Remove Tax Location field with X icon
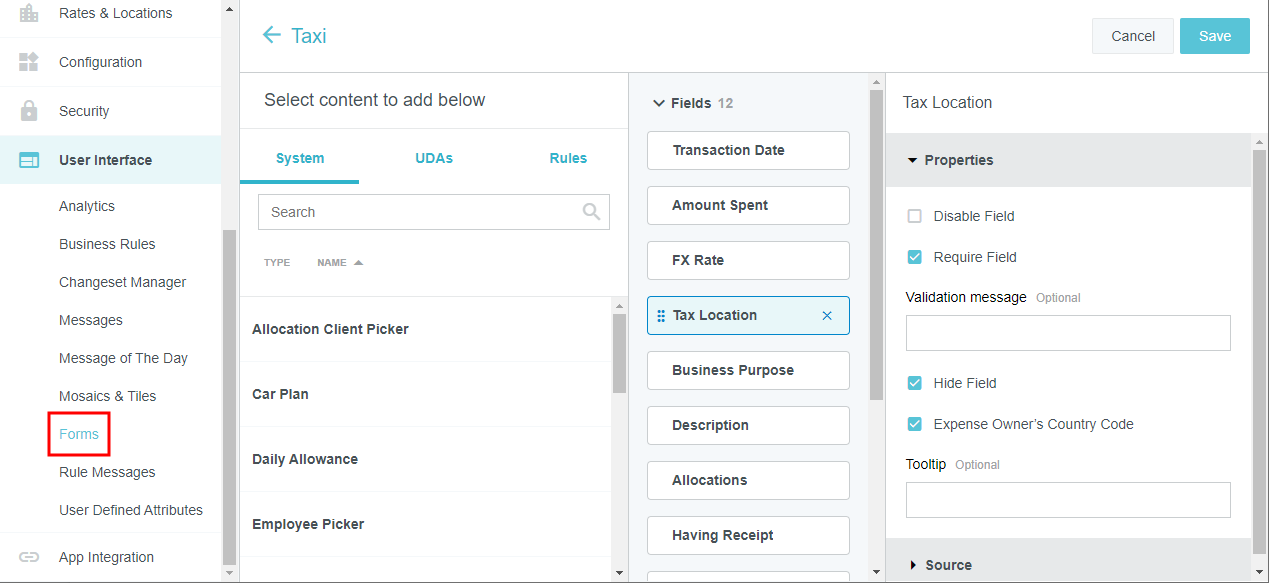1269x583 pixels. (827, 316)
